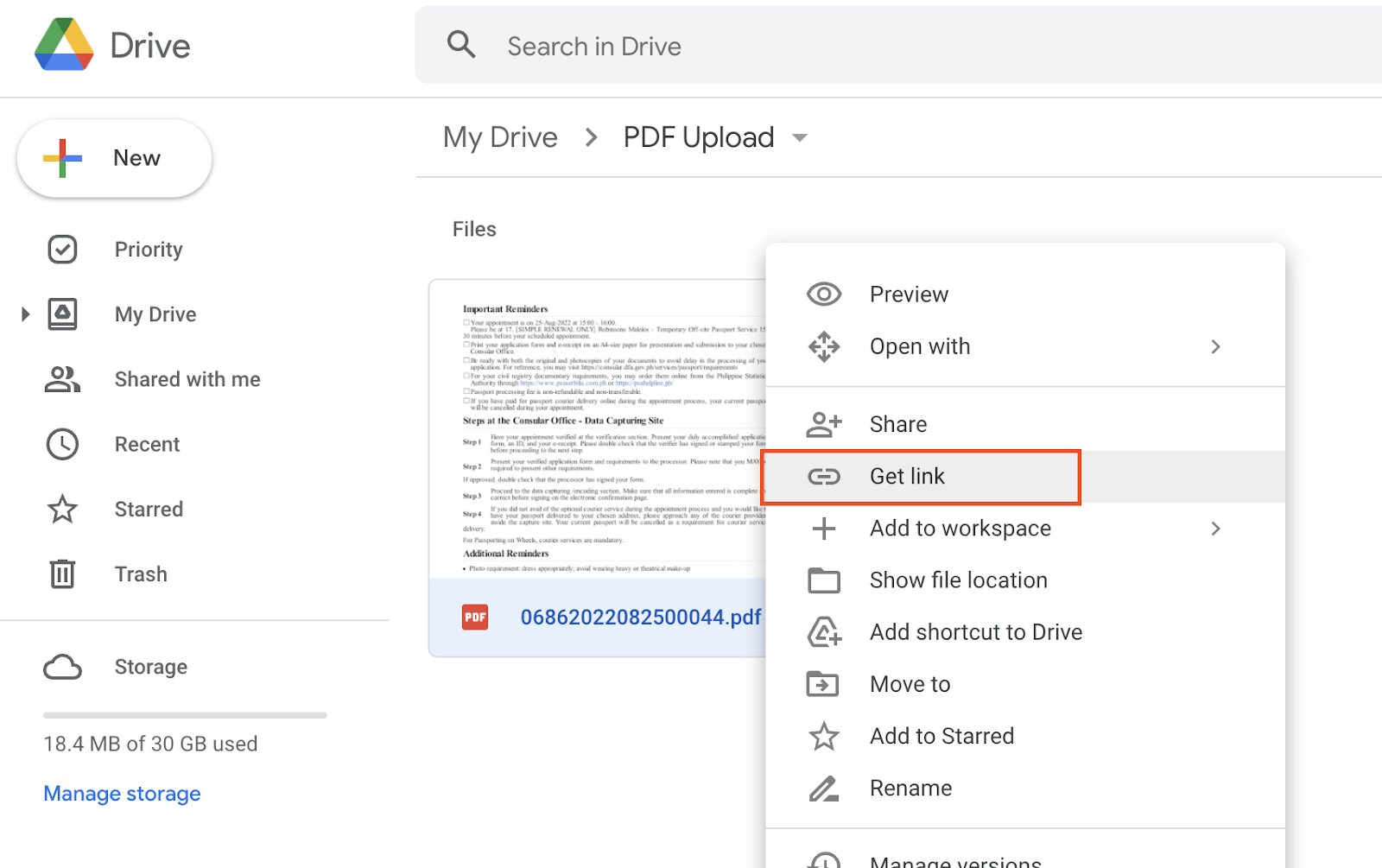1382x868 pixels.
Task: Expand the My Drive tree arrow
Action: click(x=25, y=314)
